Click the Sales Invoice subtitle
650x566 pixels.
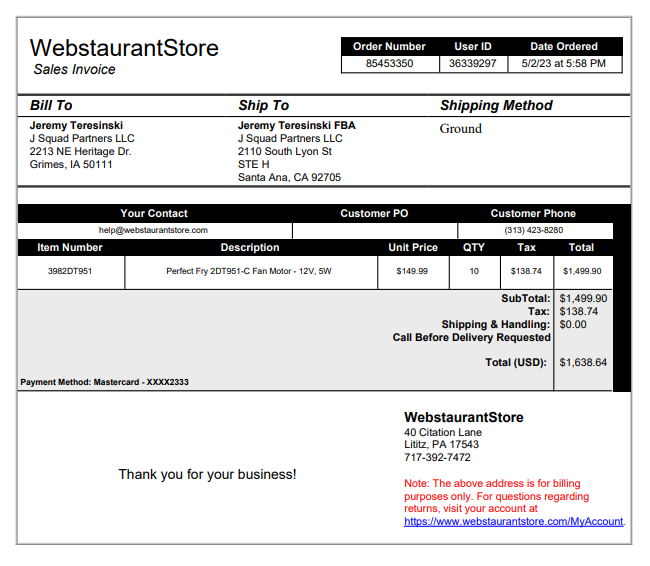tap(74, 69)
